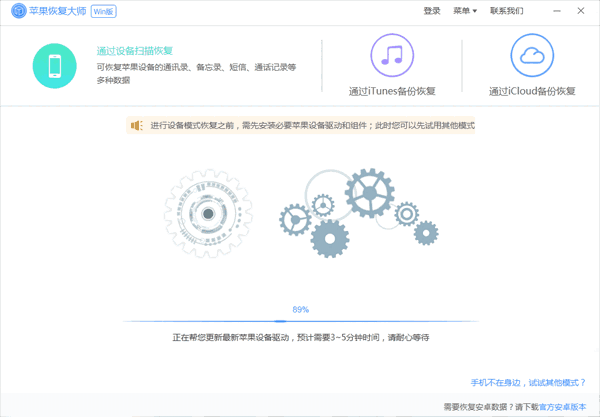Close the 苹果恢复大师 window
600x417 pixels.
click(581, 11)
